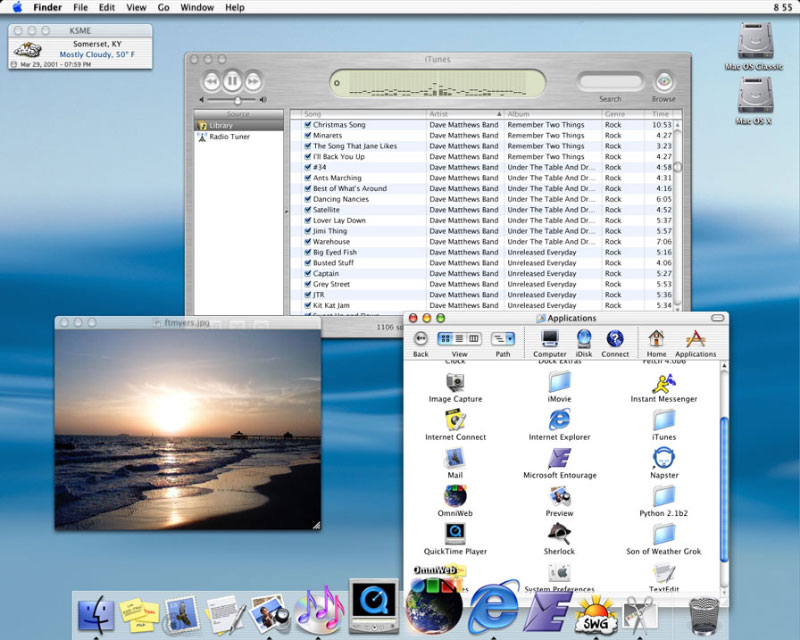Uncheck the Ants Marching checkbox

308,178
